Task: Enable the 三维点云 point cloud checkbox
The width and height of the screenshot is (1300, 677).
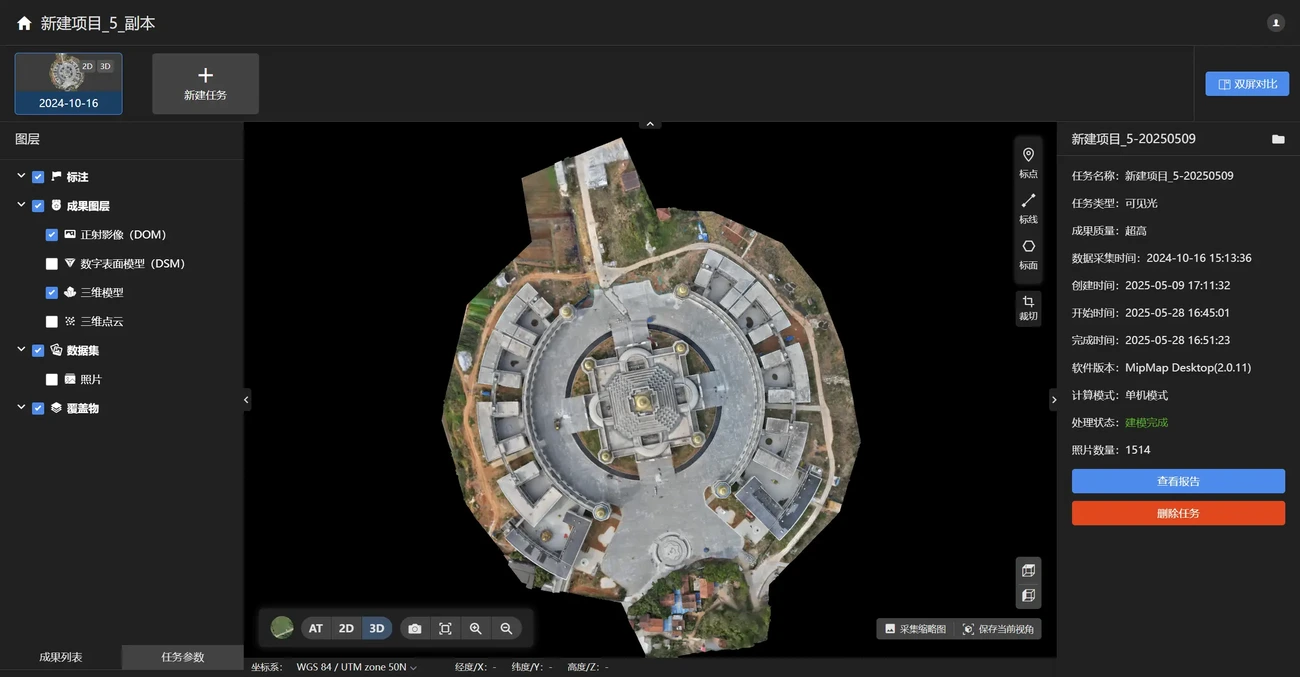Action: tap(52, 322)
